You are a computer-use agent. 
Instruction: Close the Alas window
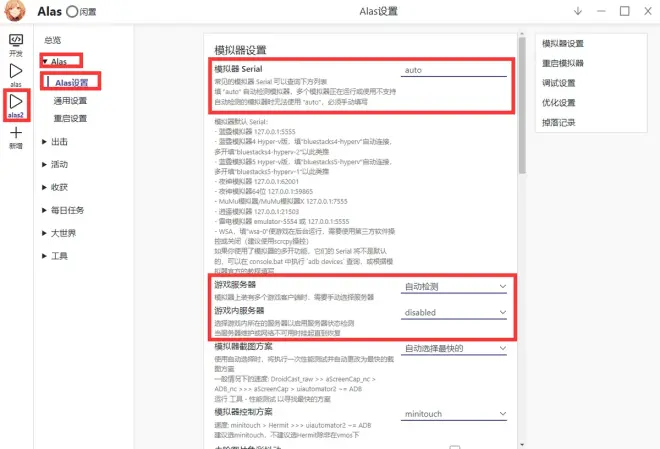648,11
